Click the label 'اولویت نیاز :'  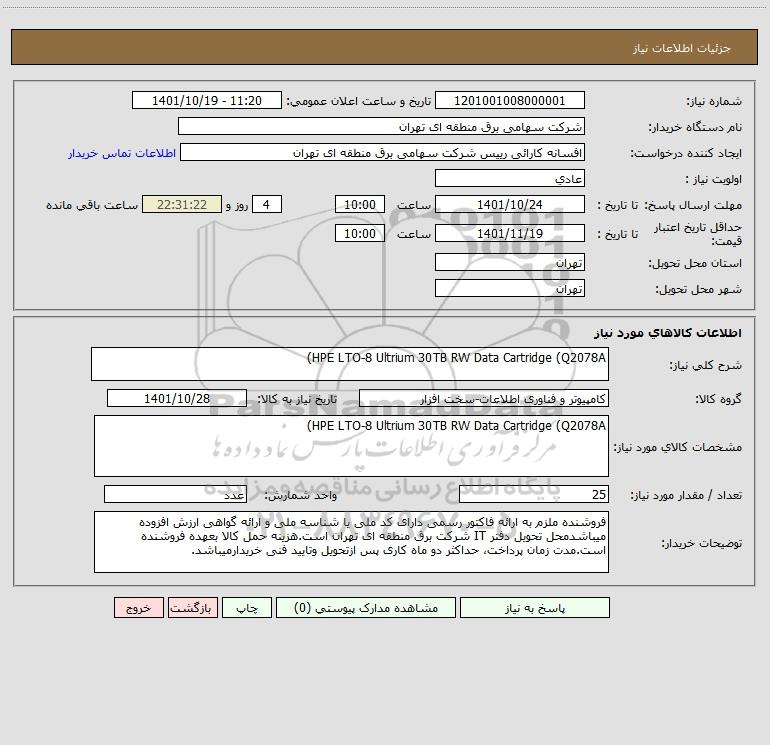tap(714, 179)
